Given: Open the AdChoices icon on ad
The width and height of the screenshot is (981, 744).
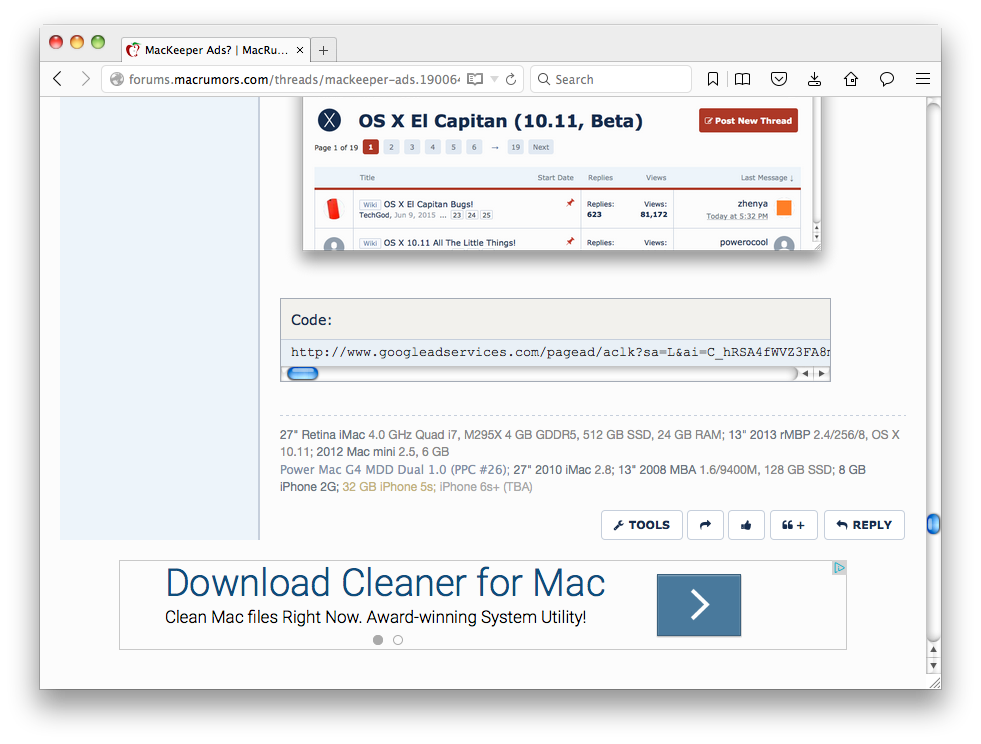Looking at the screenshot, I should 839,568.
